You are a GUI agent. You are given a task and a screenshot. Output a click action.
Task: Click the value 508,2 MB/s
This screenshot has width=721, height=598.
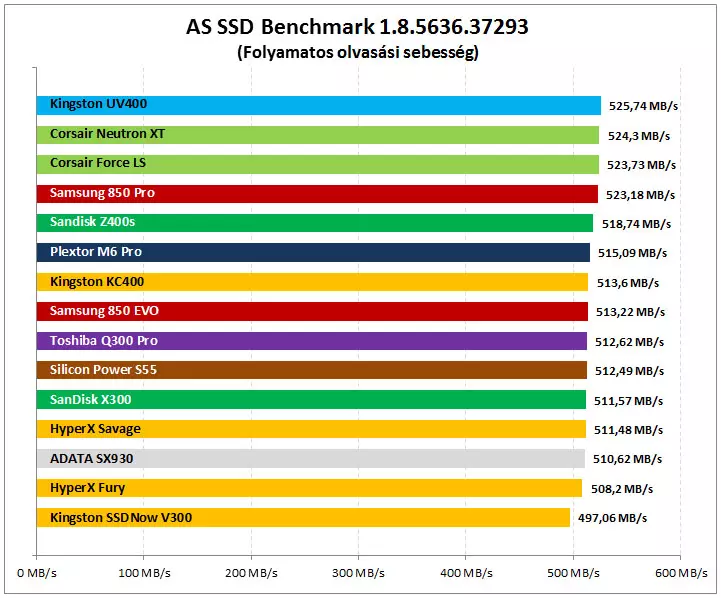point(622,489)
